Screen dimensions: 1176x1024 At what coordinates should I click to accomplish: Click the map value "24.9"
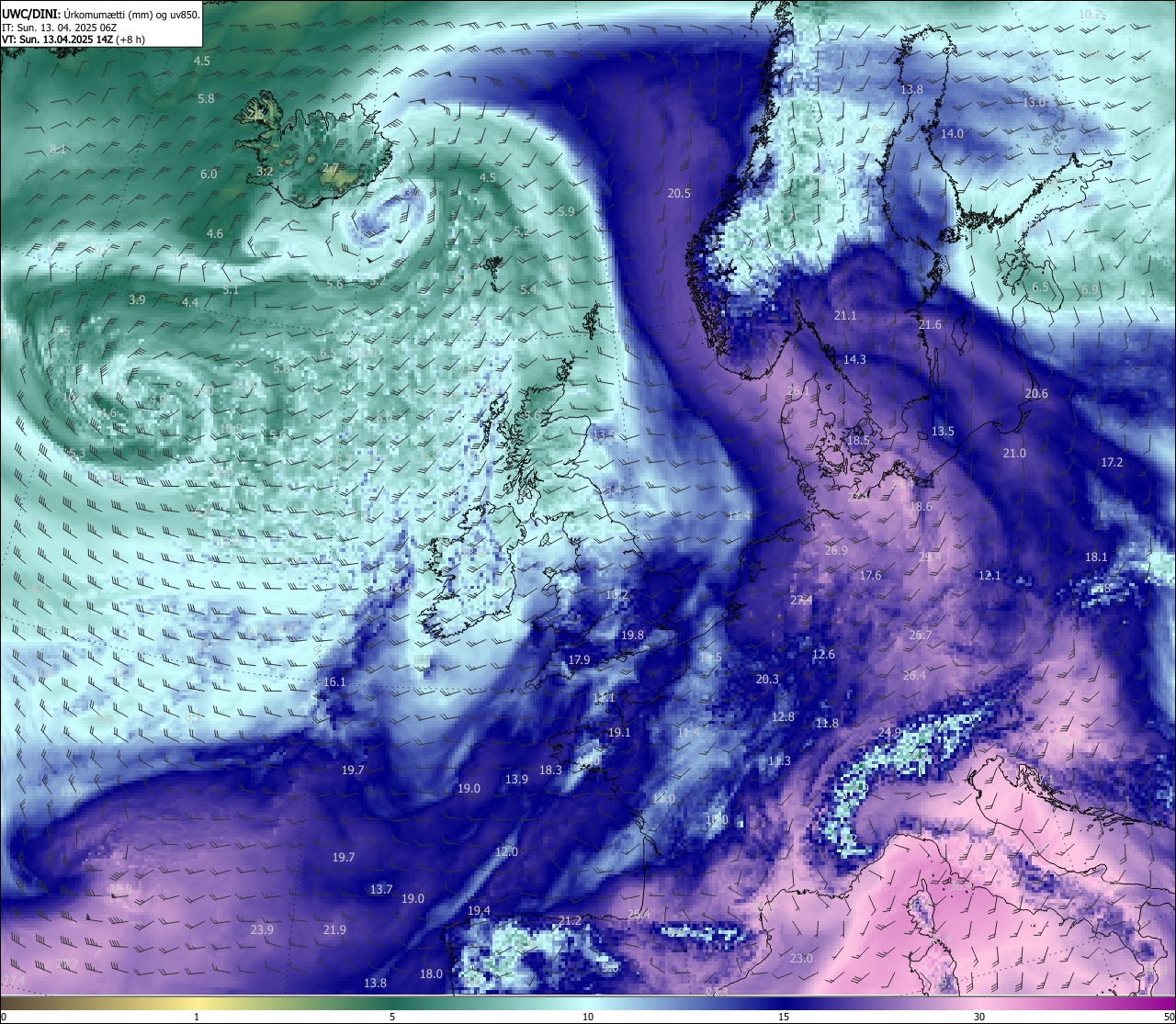[x=889, y=732]
